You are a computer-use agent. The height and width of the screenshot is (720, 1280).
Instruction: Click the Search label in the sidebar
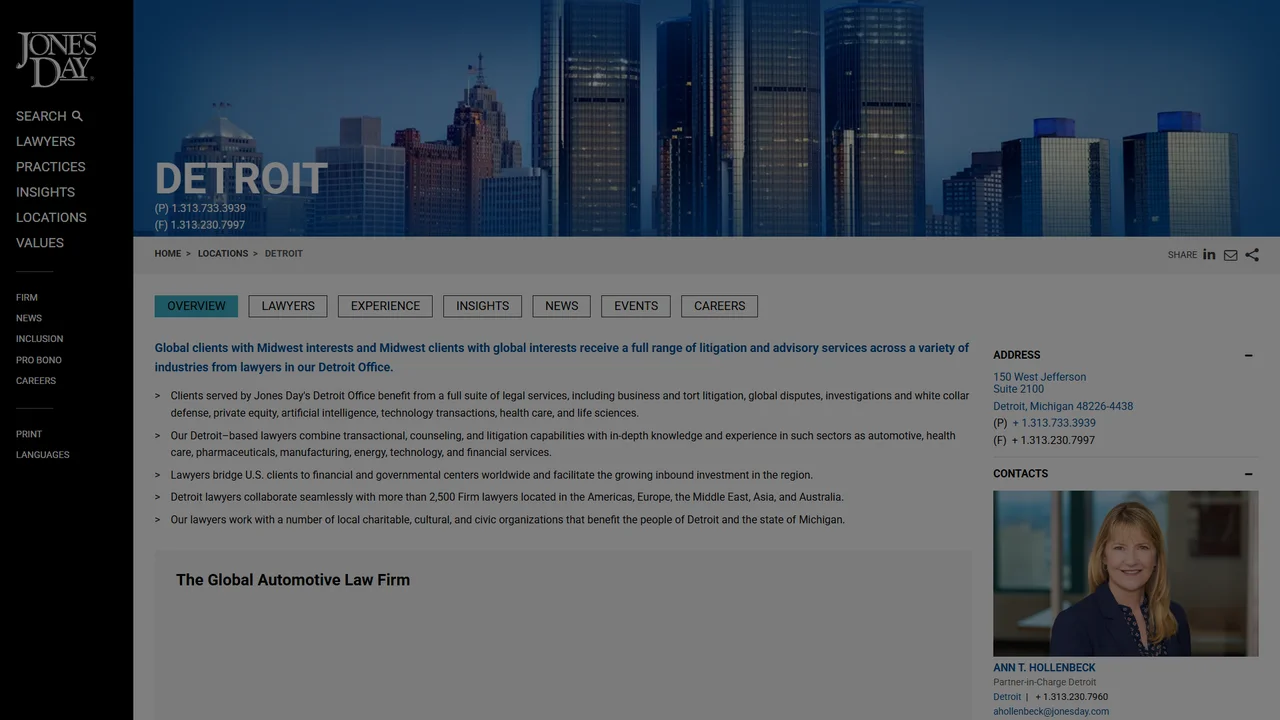click(x=41, y=116)
